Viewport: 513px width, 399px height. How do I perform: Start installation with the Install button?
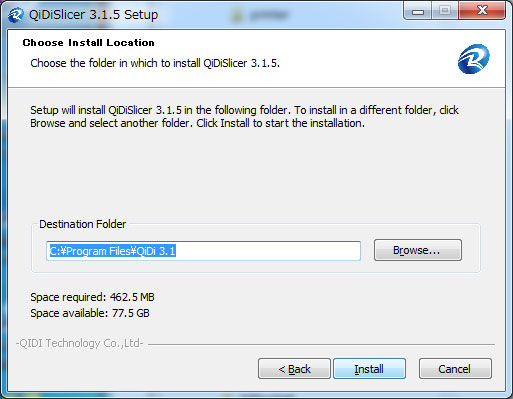tap(369, 369)
